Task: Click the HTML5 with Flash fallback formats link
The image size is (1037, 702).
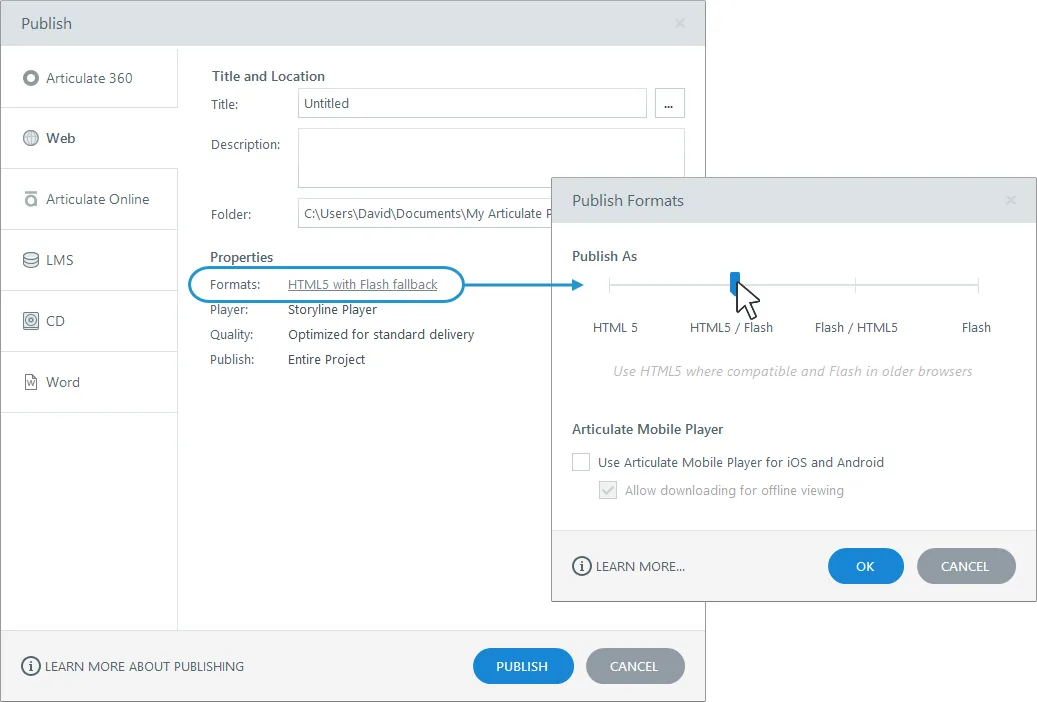Action: click(362, 285)
